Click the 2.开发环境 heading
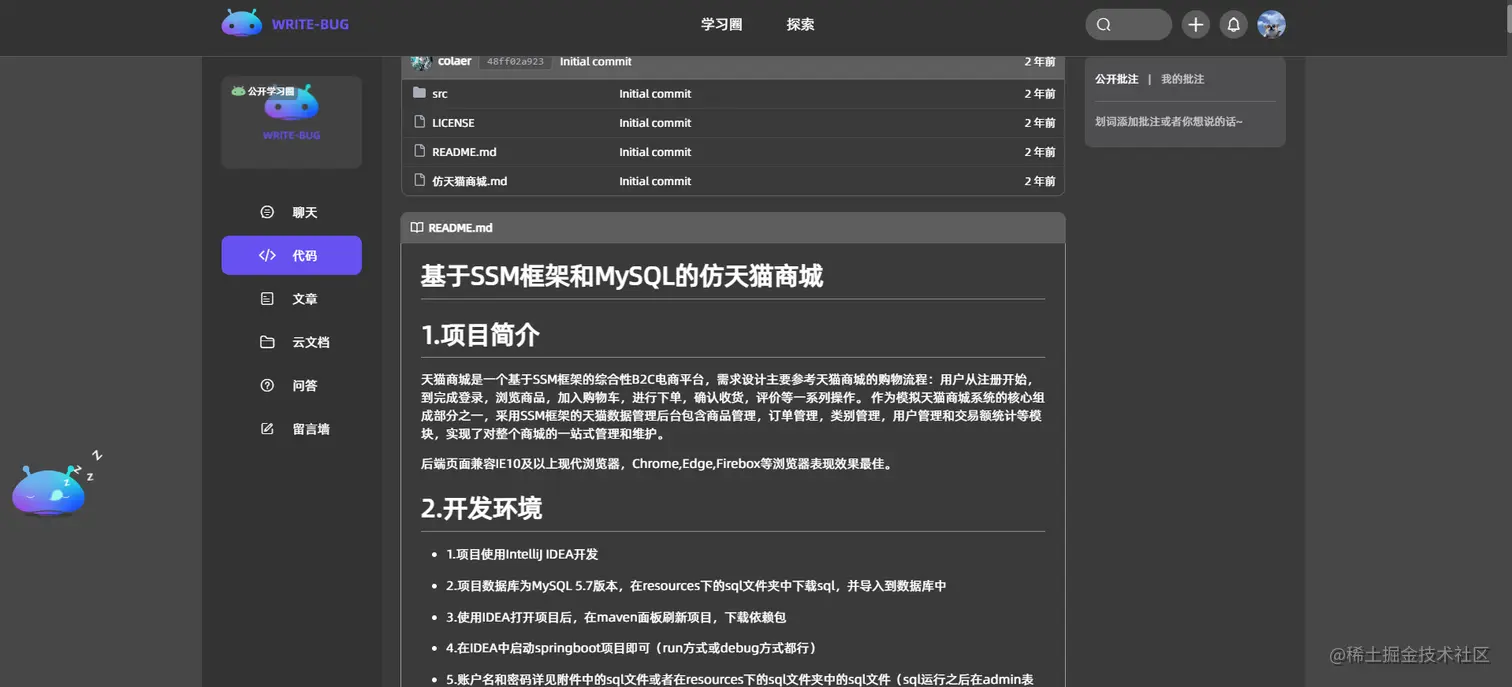1512x687 pixels. (481, 508)
